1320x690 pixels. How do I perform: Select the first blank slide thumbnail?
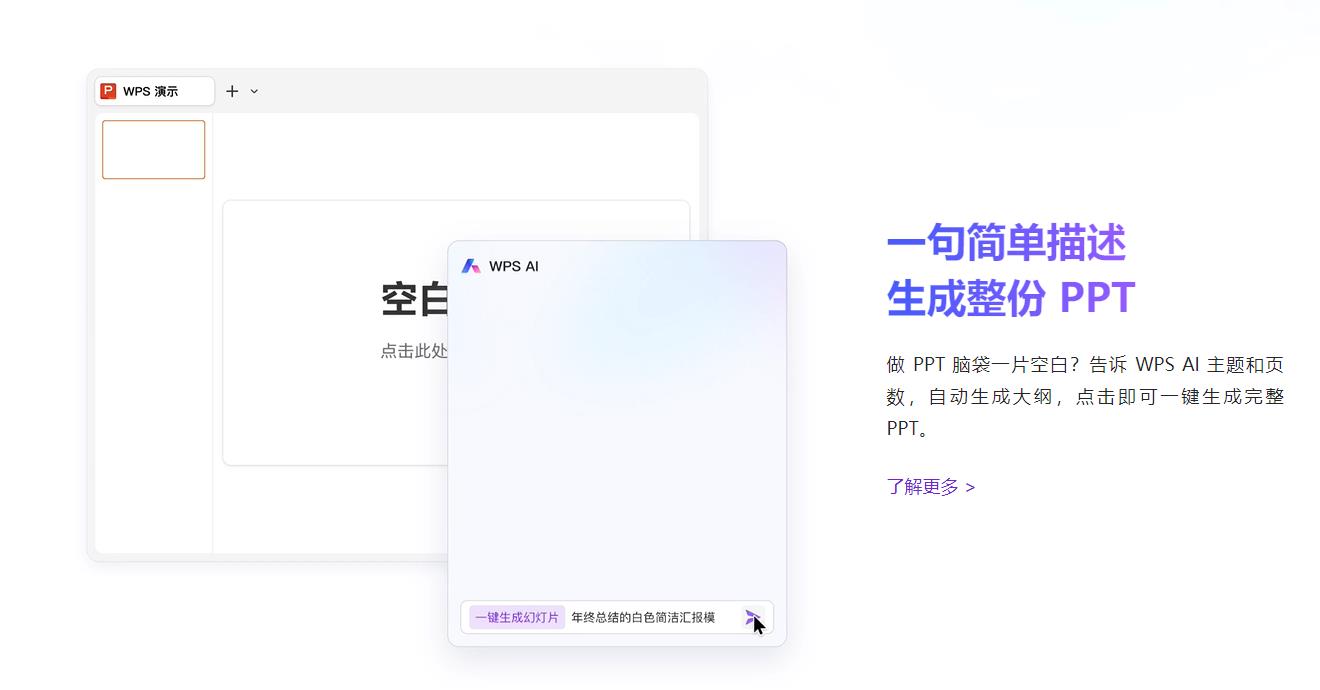pos(154,150)
